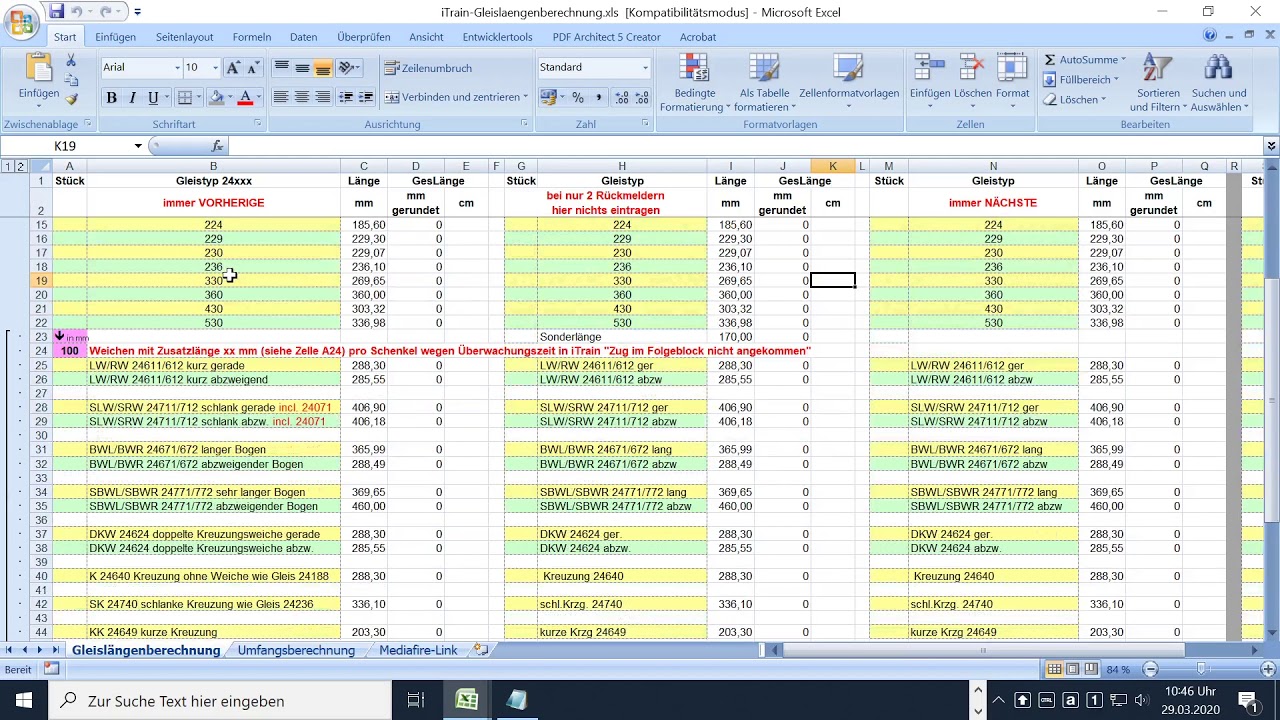Apply the fill color bucket

[216, 97]
